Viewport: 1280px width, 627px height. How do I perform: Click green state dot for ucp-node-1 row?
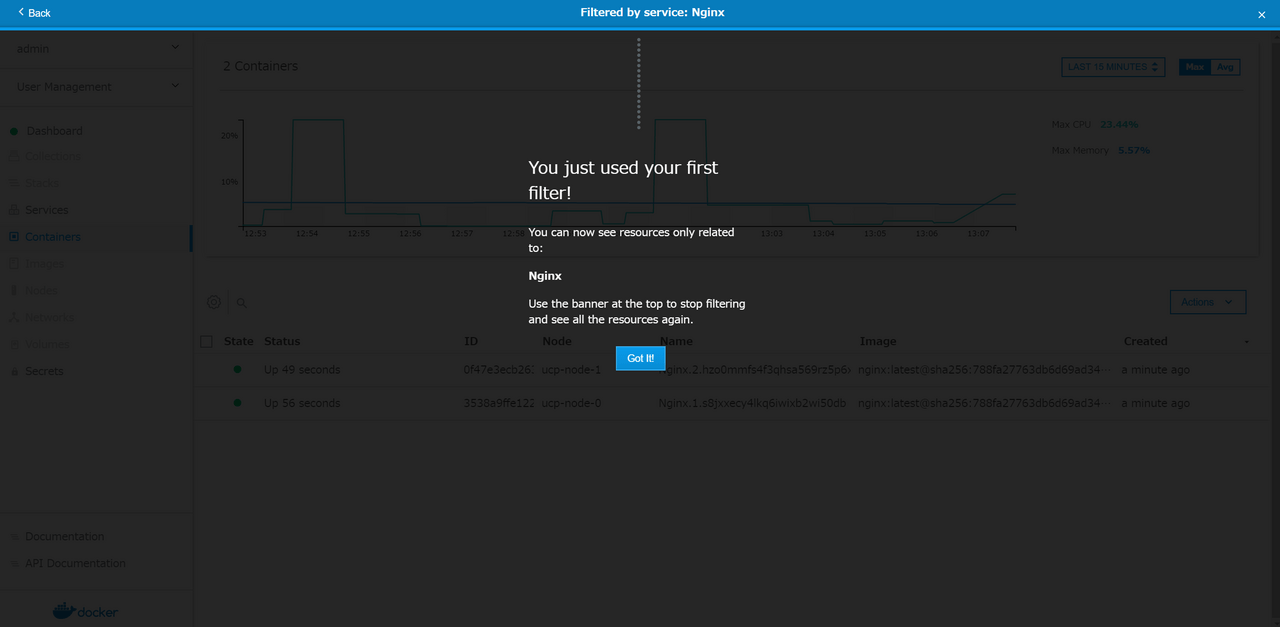pos(238,370)
